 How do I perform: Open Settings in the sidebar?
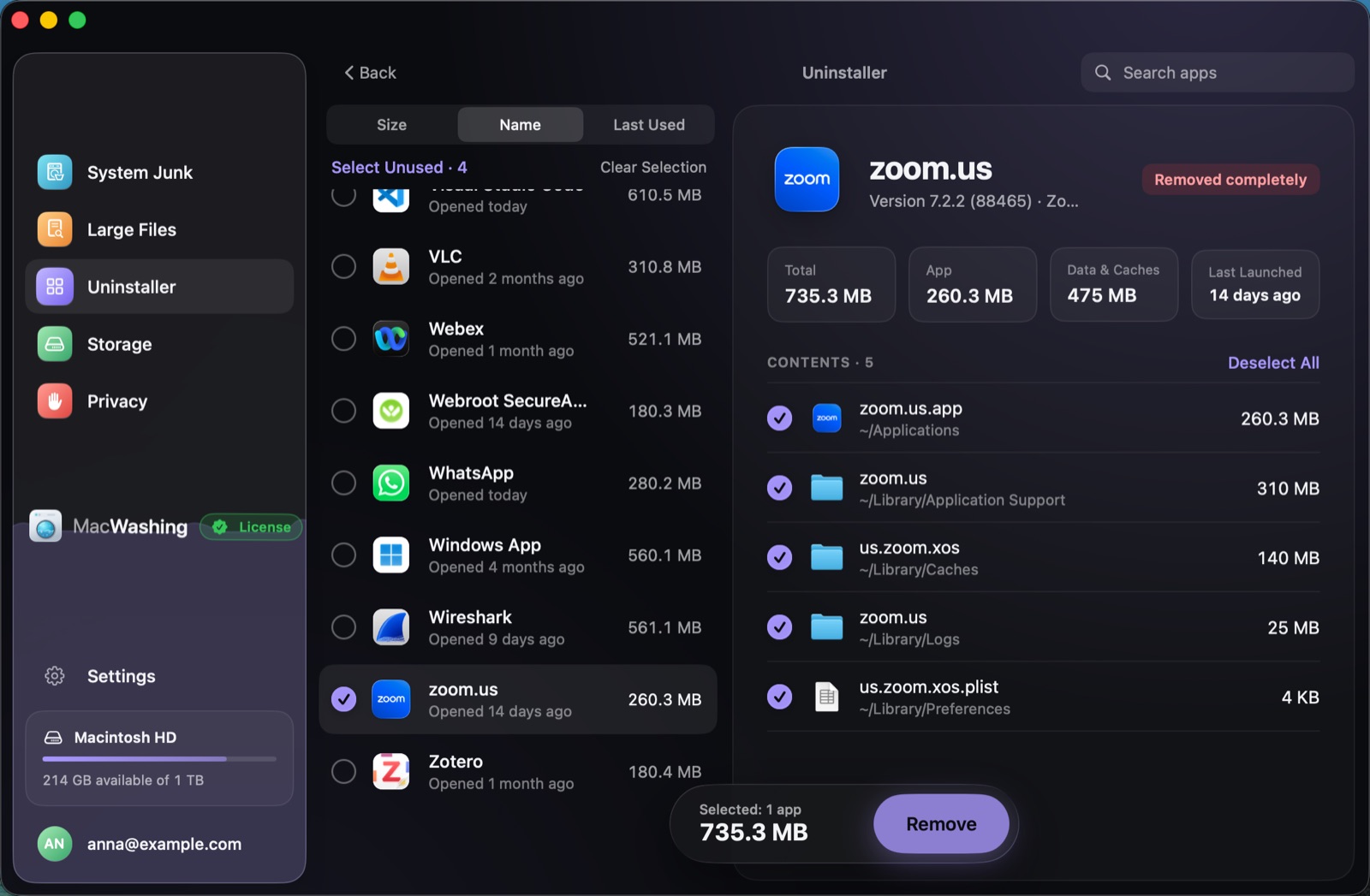tap(159, 676)
